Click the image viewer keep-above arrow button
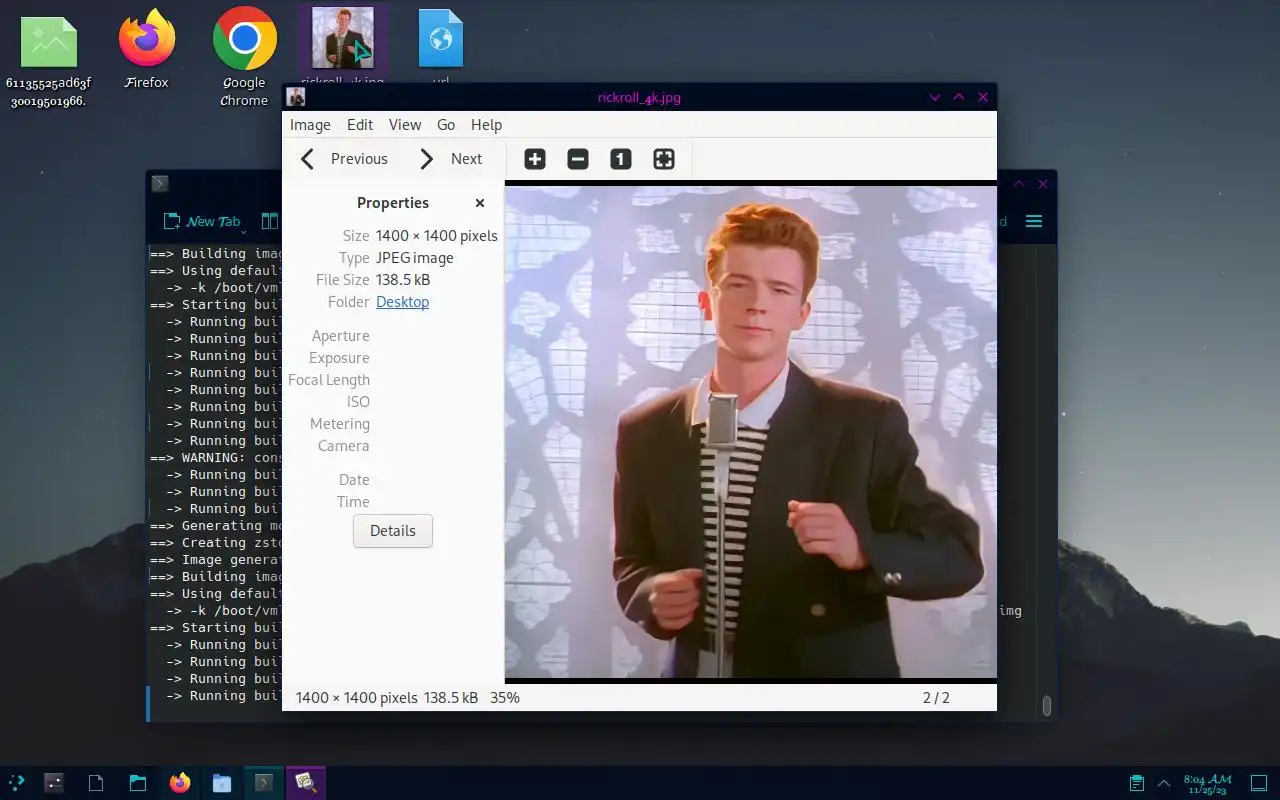Image resolution: width=1280 pixels, height=800 pixels. tap(959, 97)
